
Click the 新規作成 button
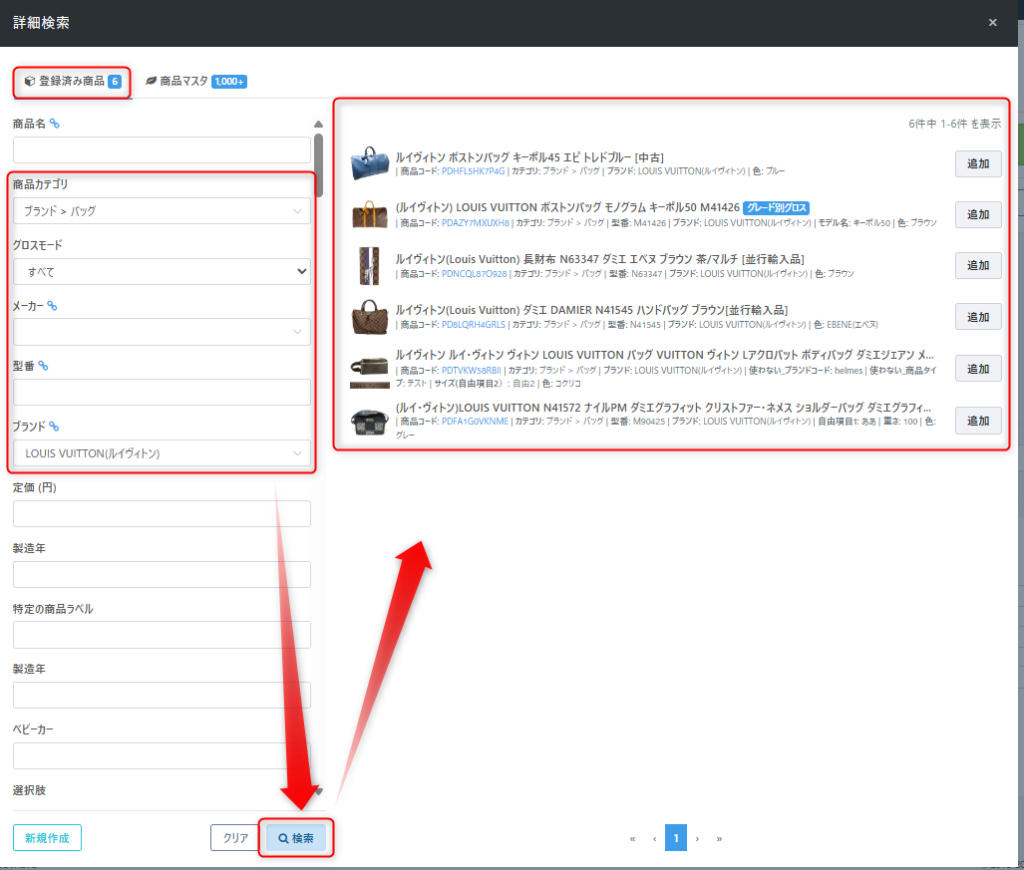[x=47, y=837]
